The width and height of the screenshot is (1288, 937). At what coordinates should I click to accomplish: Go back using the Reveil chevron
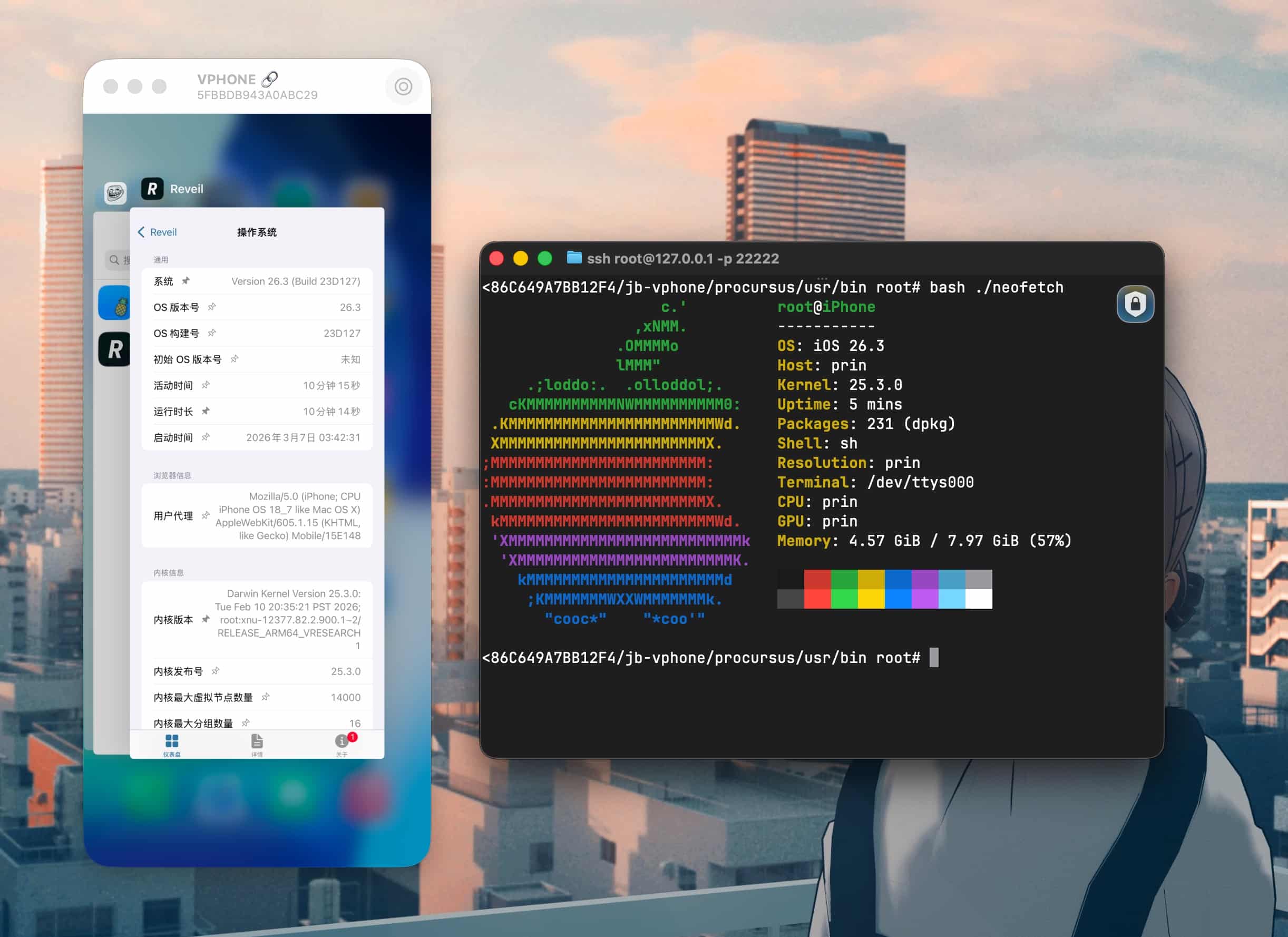[141, 232]
